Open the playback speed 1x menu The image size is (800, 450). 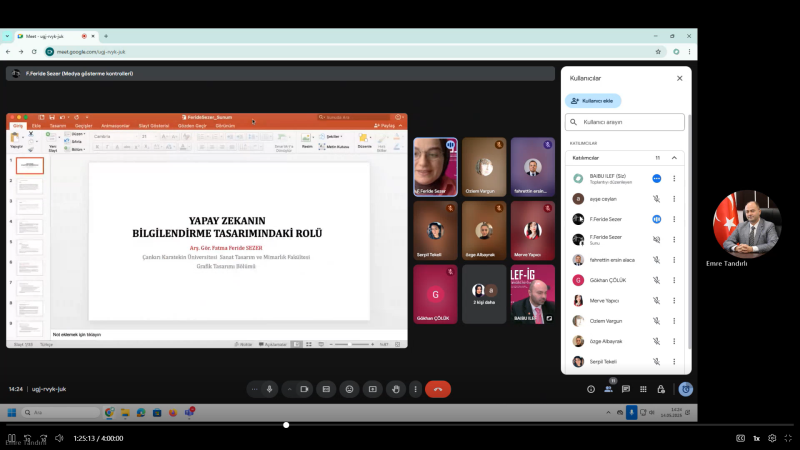pos(757,438)
